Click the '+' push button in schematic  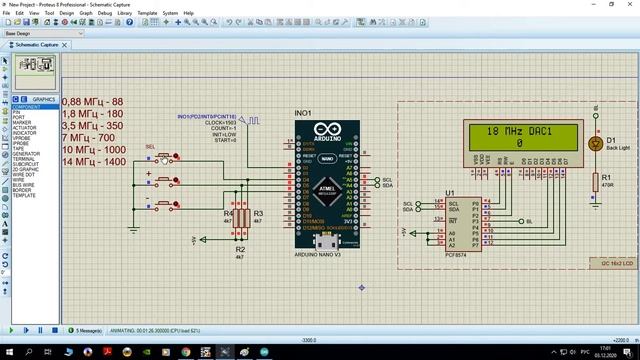point(164,182)
